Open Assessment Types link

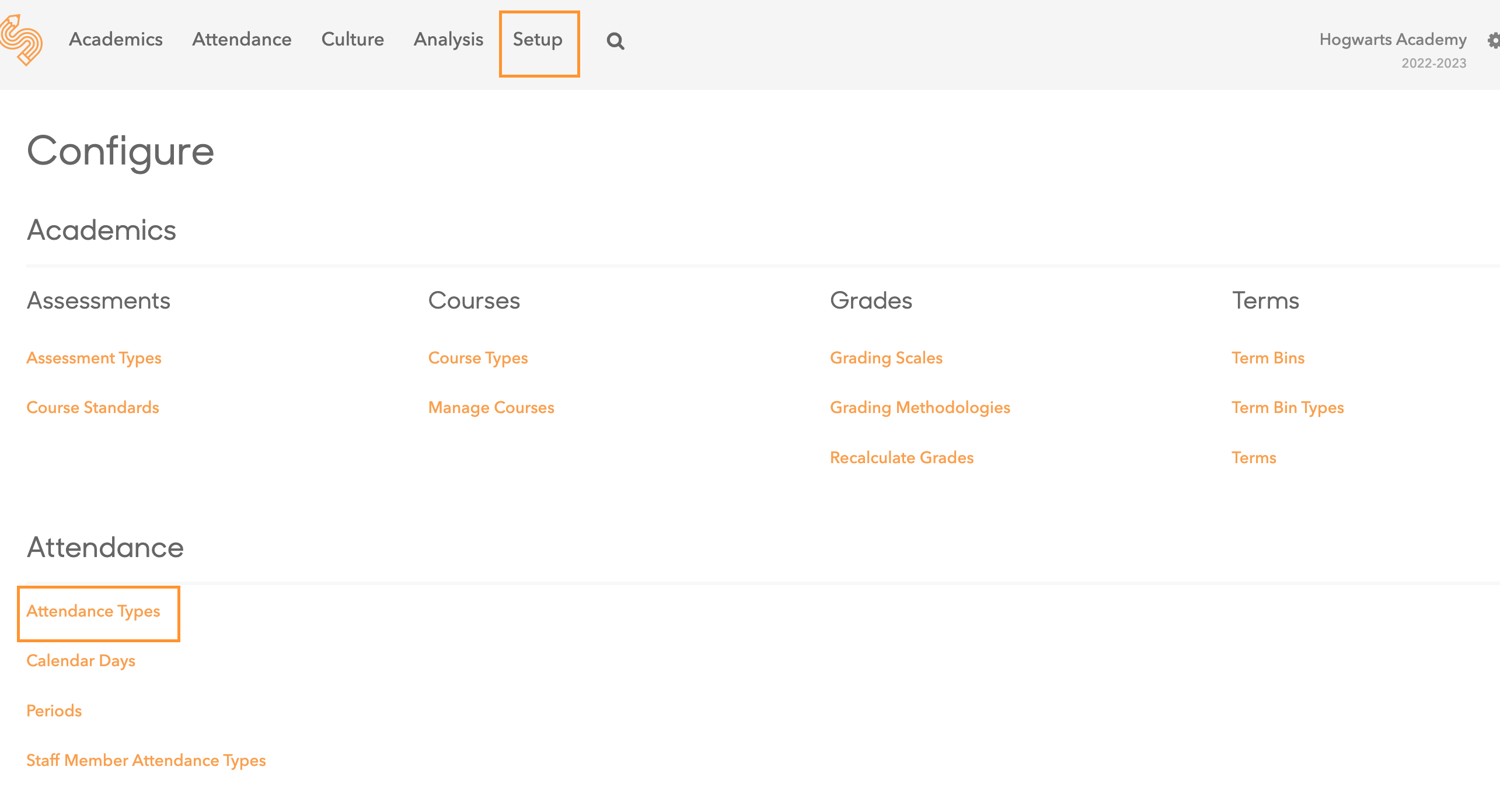click(94, 358)
